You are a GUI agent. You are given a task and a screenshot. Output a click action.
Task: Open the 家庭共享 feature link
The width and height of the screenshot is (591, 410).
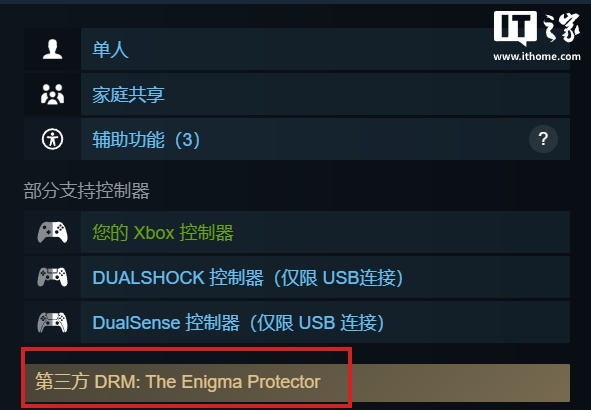coord(129,95)
